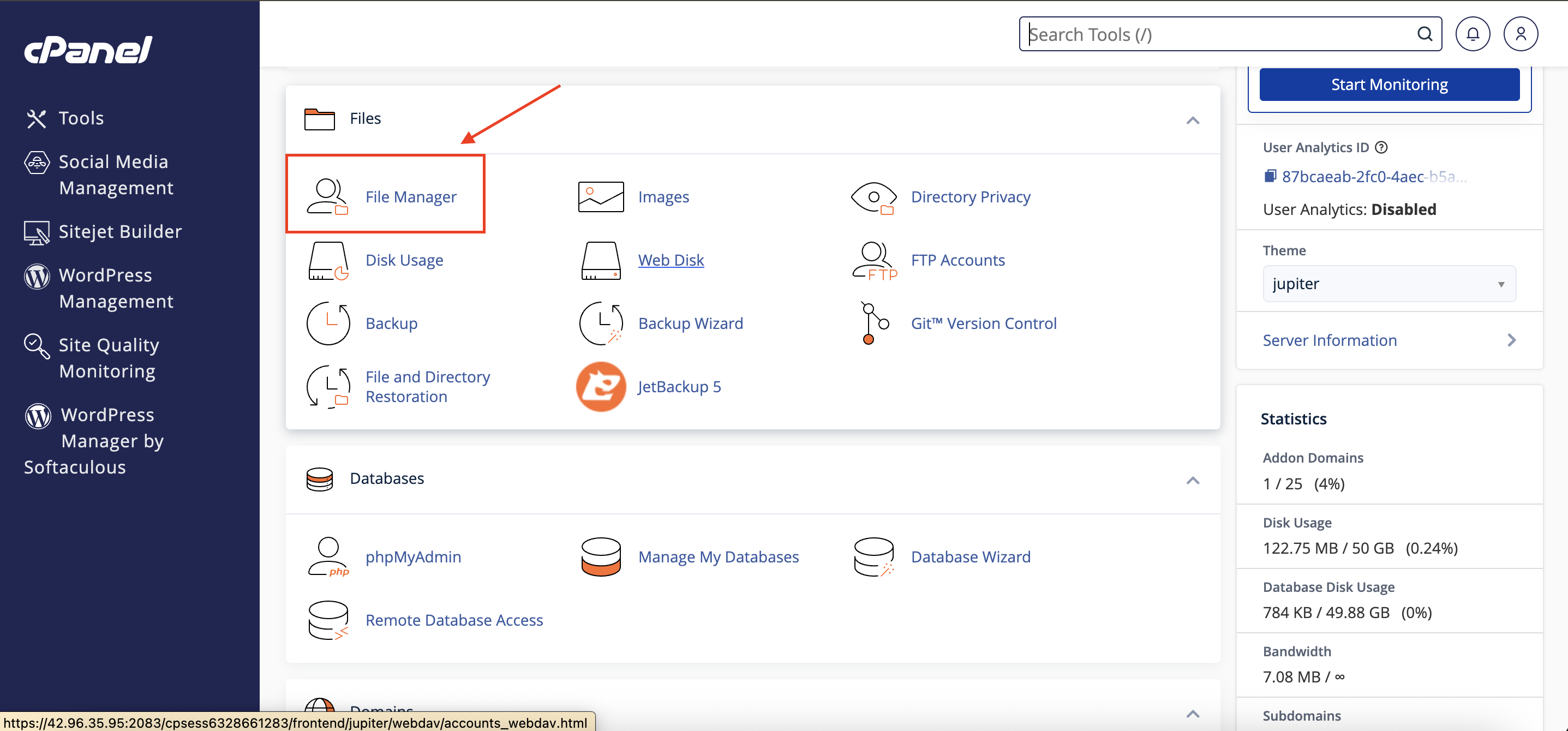Image resolution: width=1568 pixels, height=731 pixels.
Task: Open the Manage My Databases icon
Action: pyautogui.click(x=601, y=556)
